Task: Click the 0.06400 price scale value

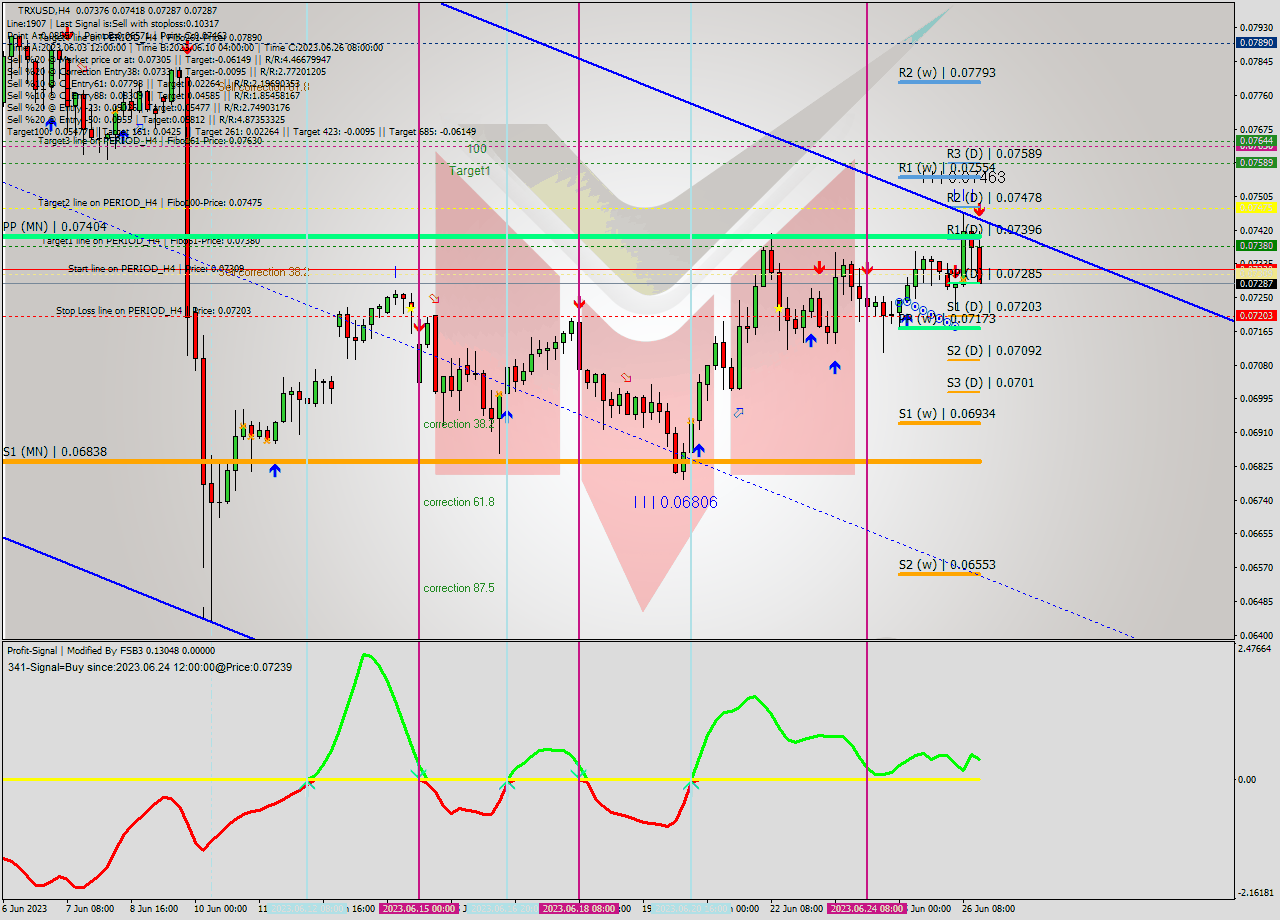Action: [x=1256, y=635]
